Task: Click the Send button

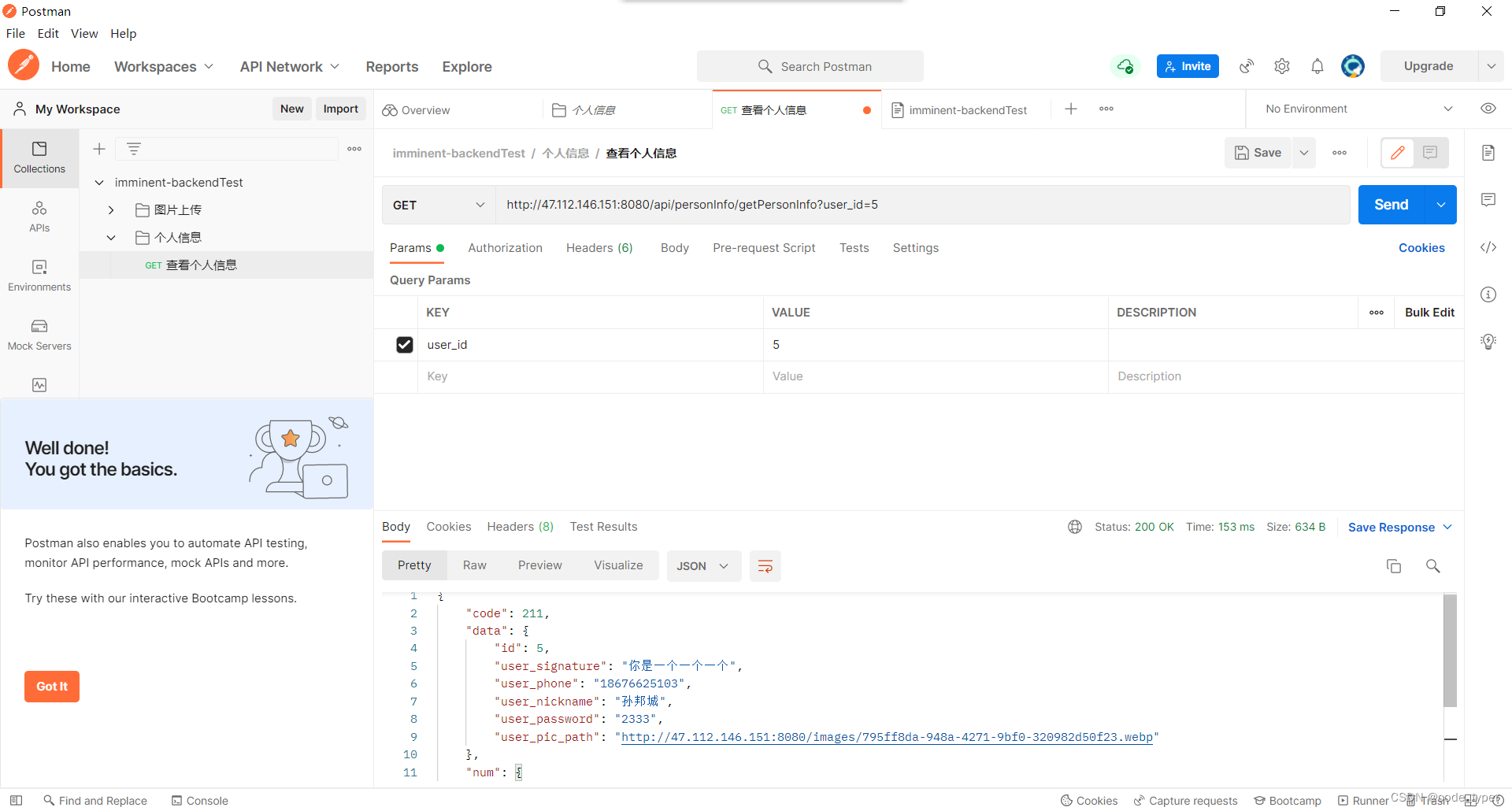Action: pyautogui.click(x=1392, y=205)
